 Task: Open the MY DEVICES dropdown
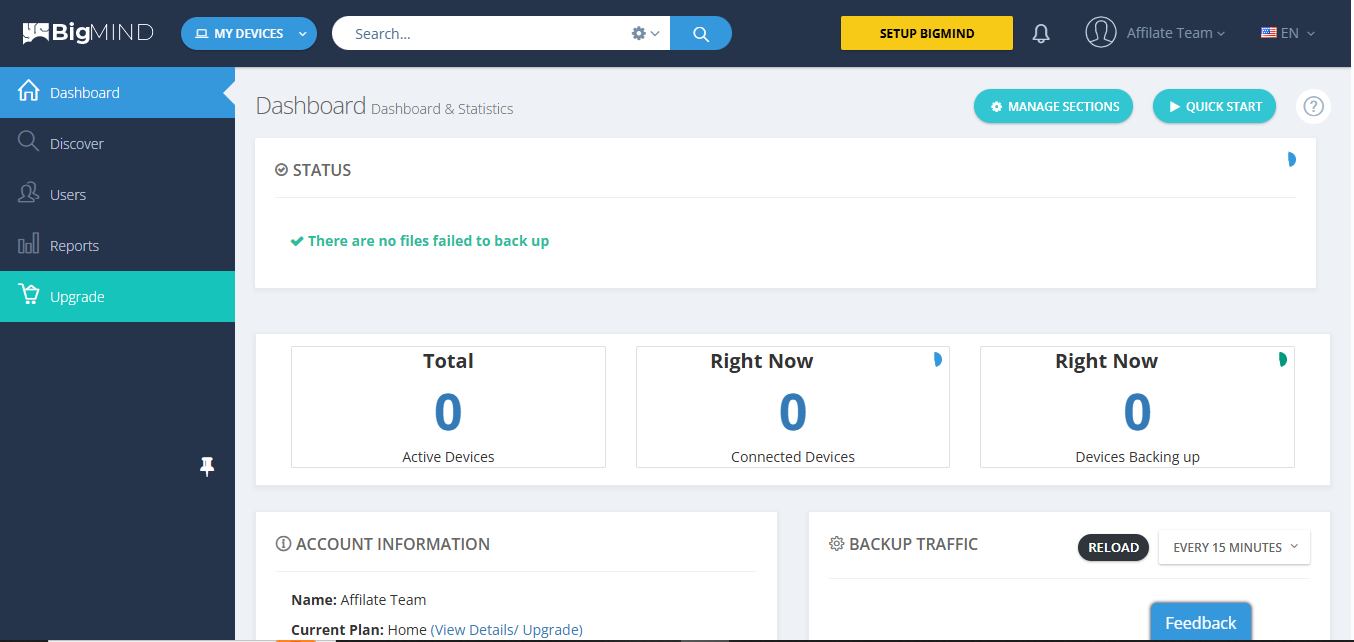tap(249, 33)
